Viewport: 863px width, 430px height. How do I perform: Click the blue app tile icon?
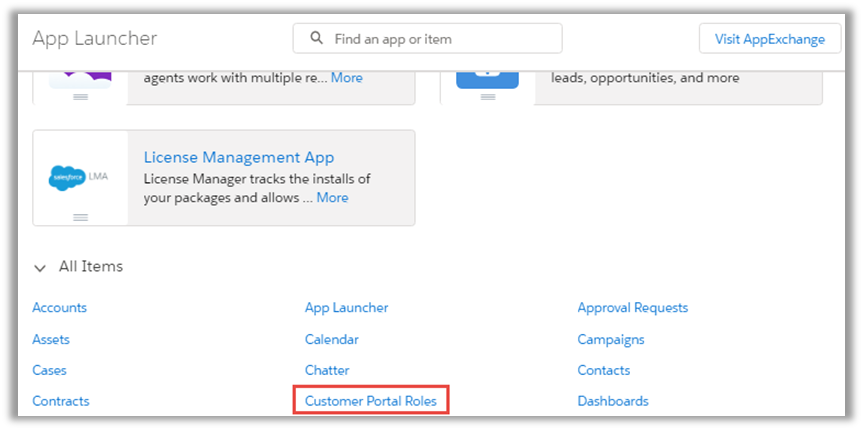[487, 76]
